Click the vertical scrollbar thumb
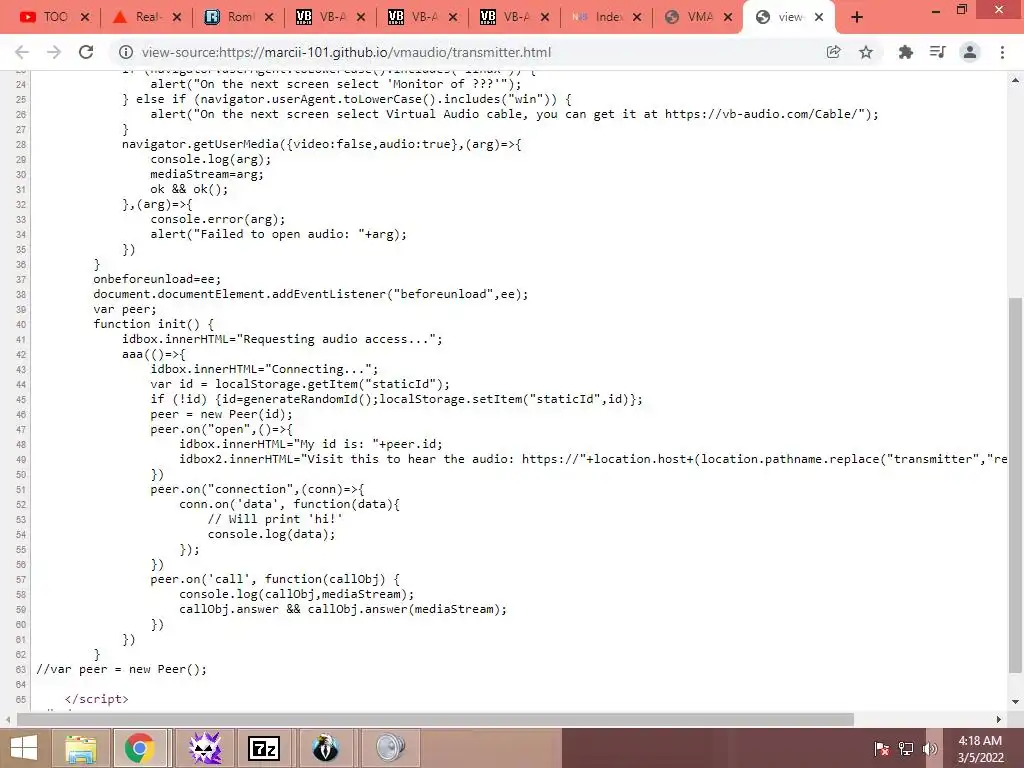 click(x=1015, y=485)
